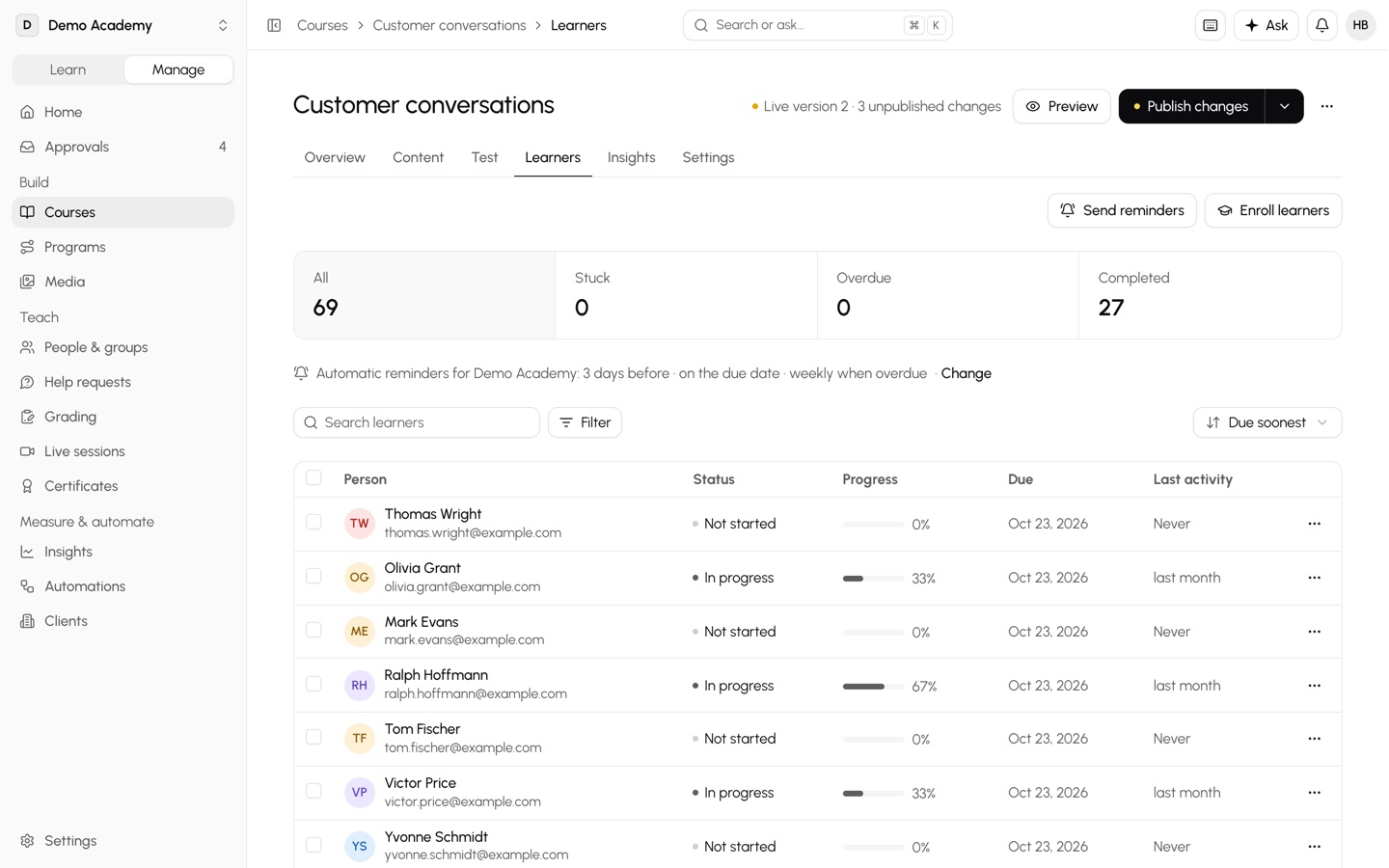
Task: Switch to Learn mode toggle
Action: tap(68, 69)
